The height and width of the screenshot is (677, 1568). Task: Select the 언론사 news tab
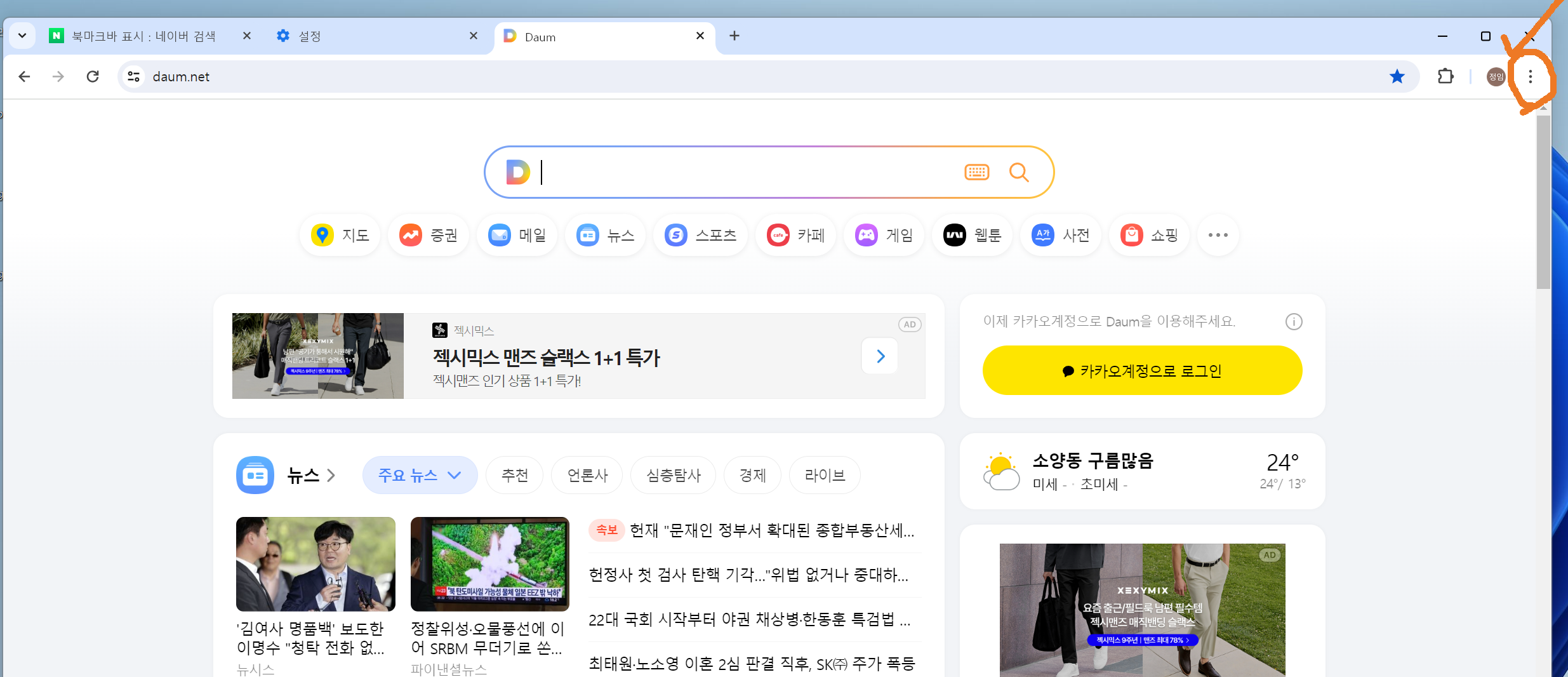587,475
